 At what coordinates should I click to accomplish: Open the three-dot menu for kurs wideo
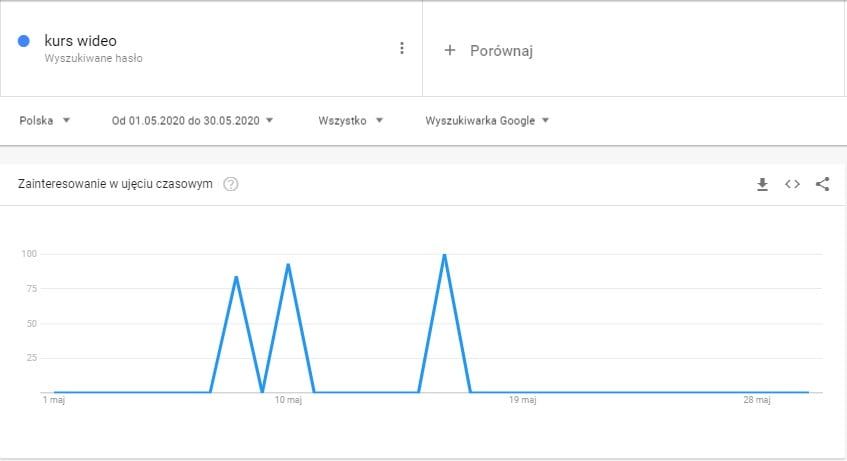pos(402,48)
